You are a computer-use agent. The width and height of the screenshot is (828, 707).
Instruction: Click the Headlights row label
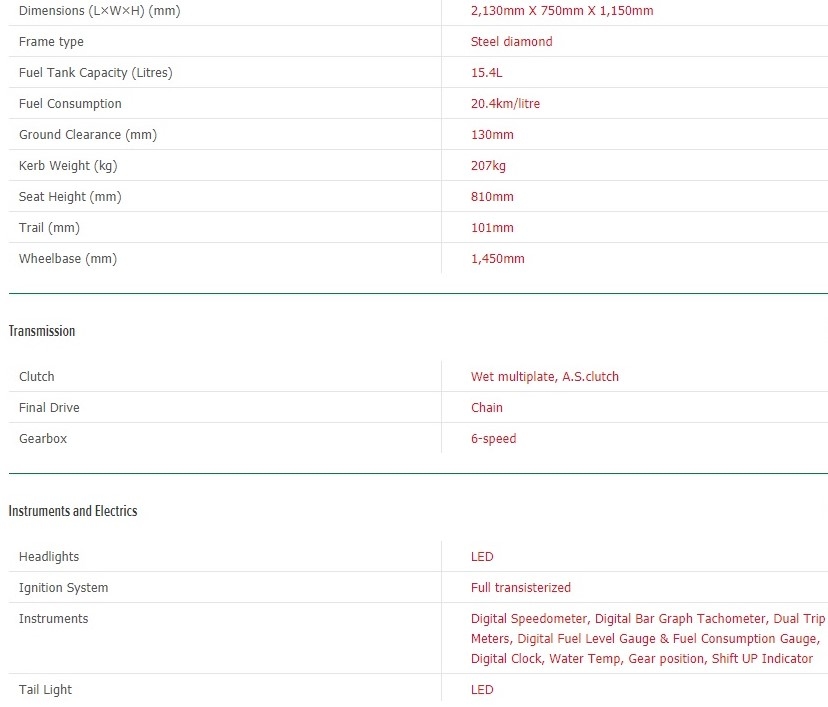(x=49, y=557)
